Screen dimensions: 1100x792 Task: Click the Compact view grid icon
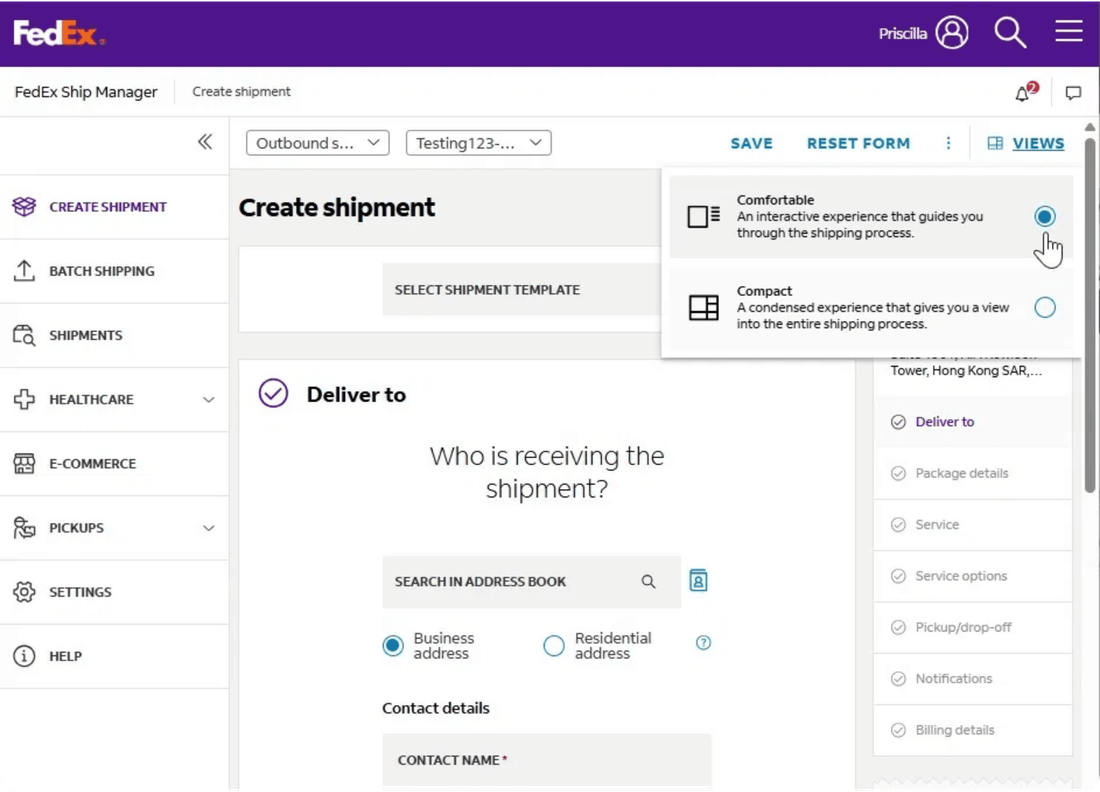[x=704, y=307]
